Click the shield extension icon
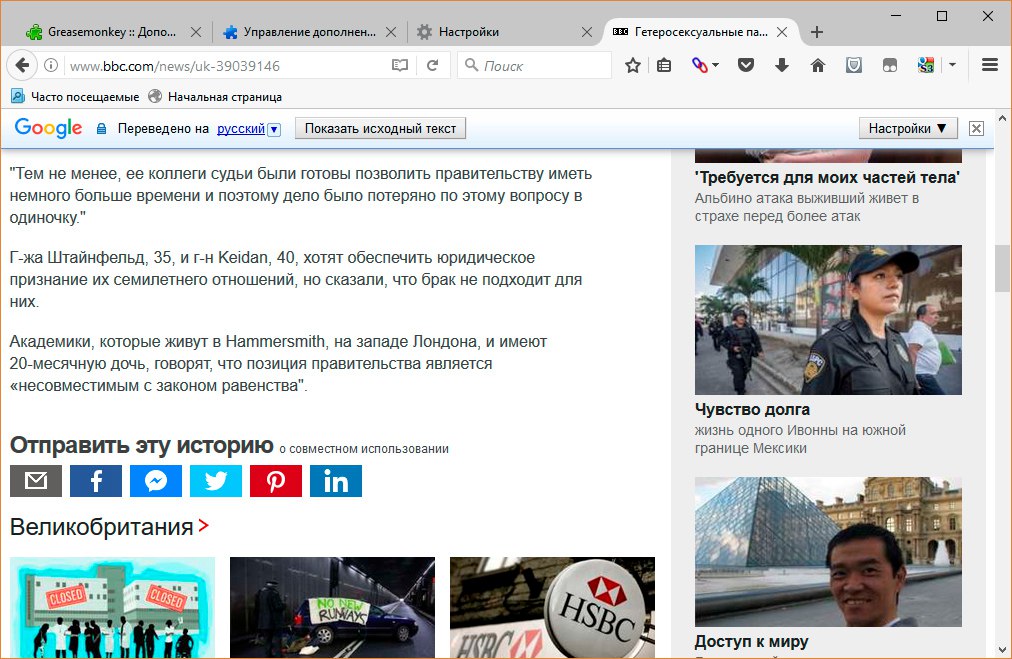The image size is (1012, 659). [x=854, y=65]
